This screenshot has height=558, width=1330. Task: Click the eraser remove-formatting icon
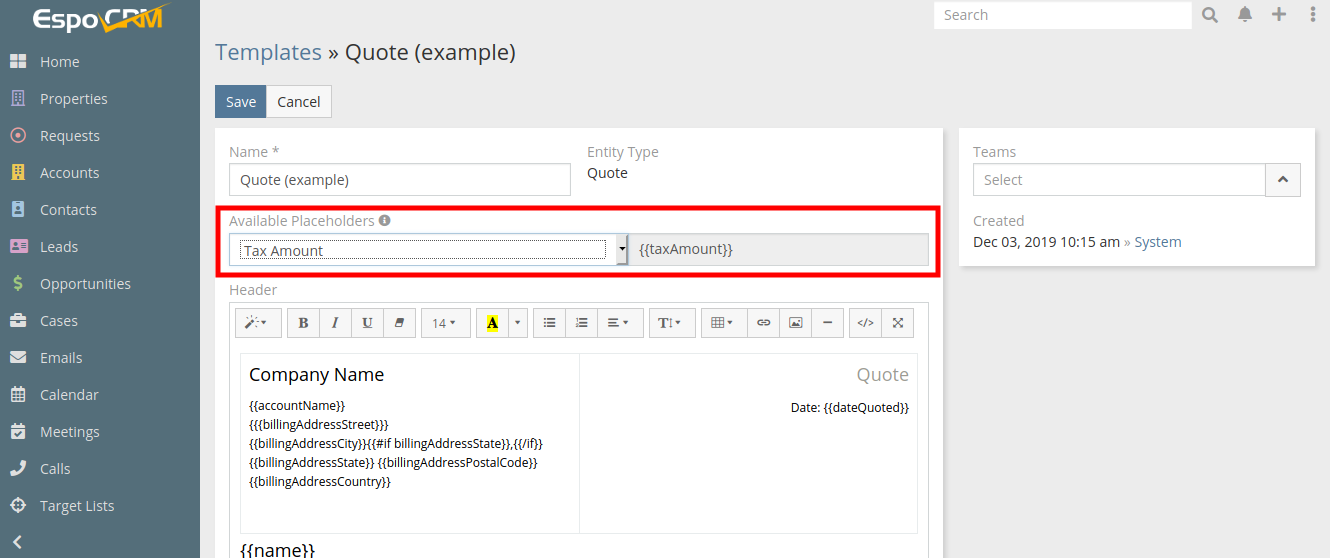[399, 323]
